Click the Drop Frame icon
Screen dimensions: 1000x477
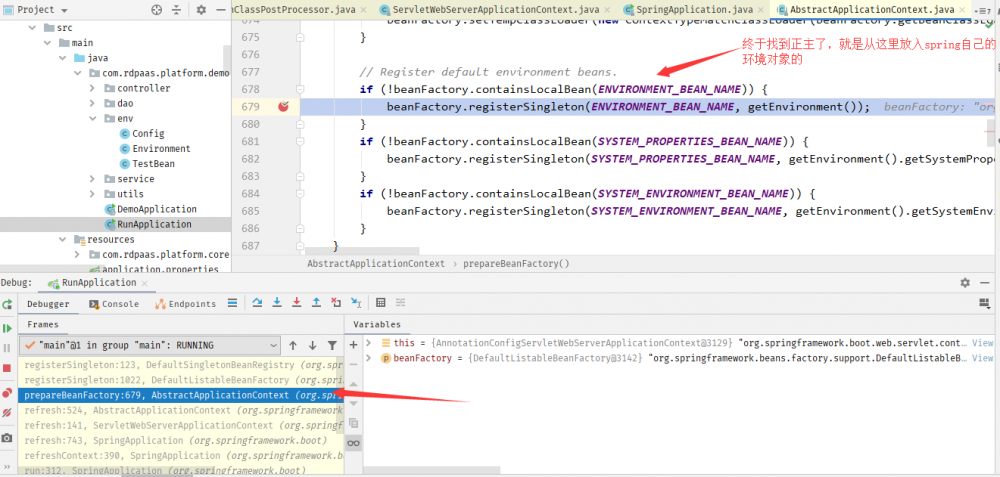tap(336, 302)
